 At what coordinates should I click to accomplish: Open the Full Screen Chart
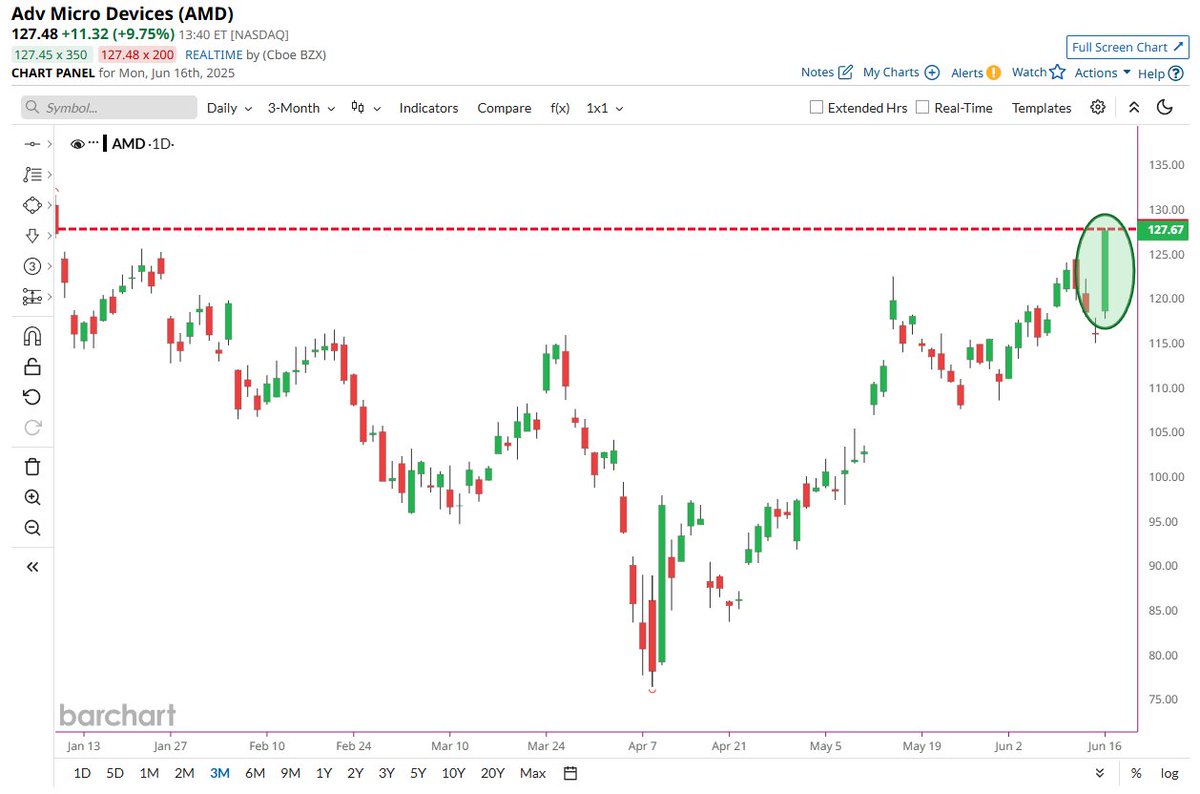click(1126, 47)
